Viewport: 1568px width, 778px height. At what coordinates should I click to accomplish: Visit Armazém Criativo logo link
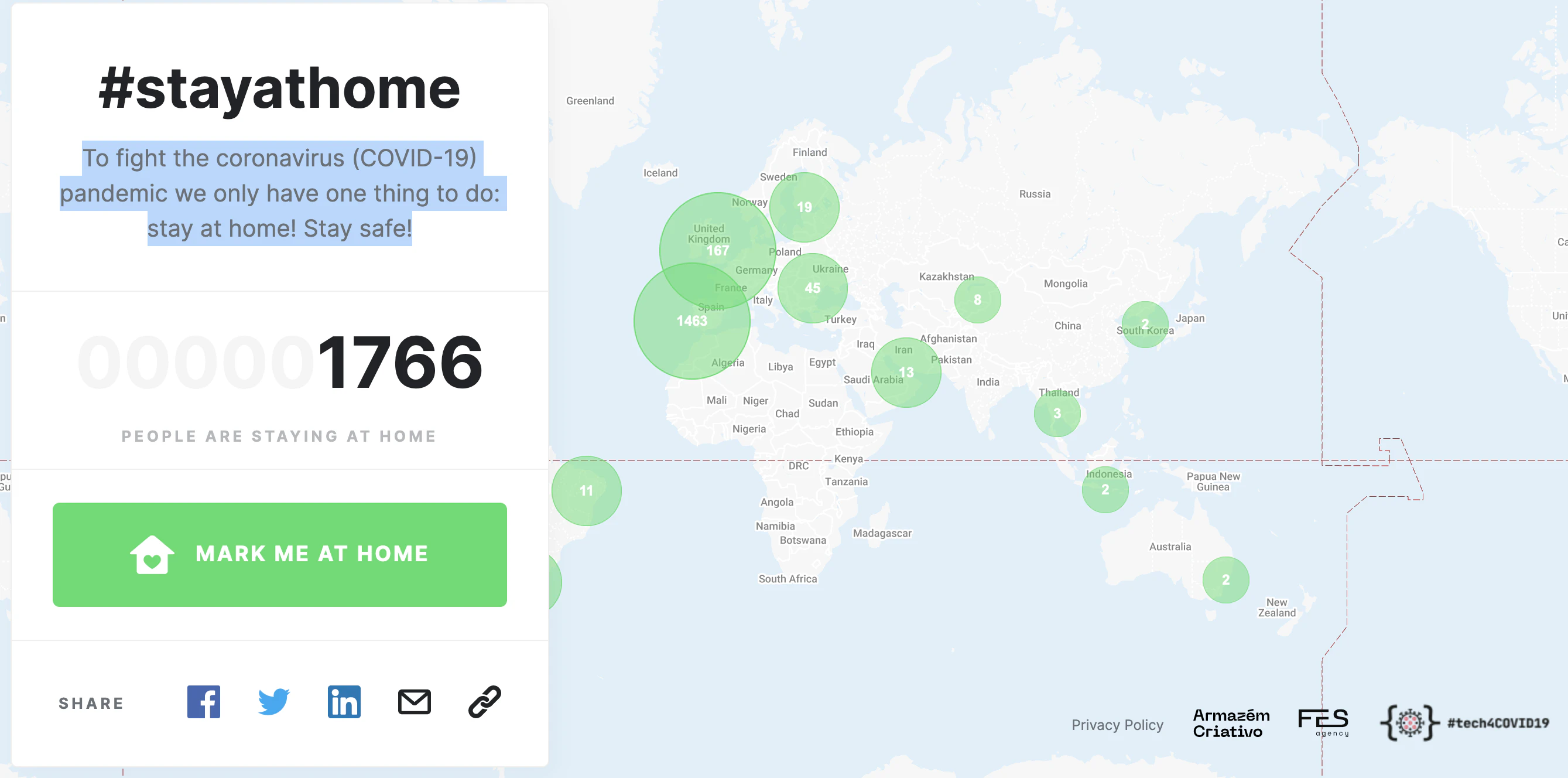coord(1231,723)
